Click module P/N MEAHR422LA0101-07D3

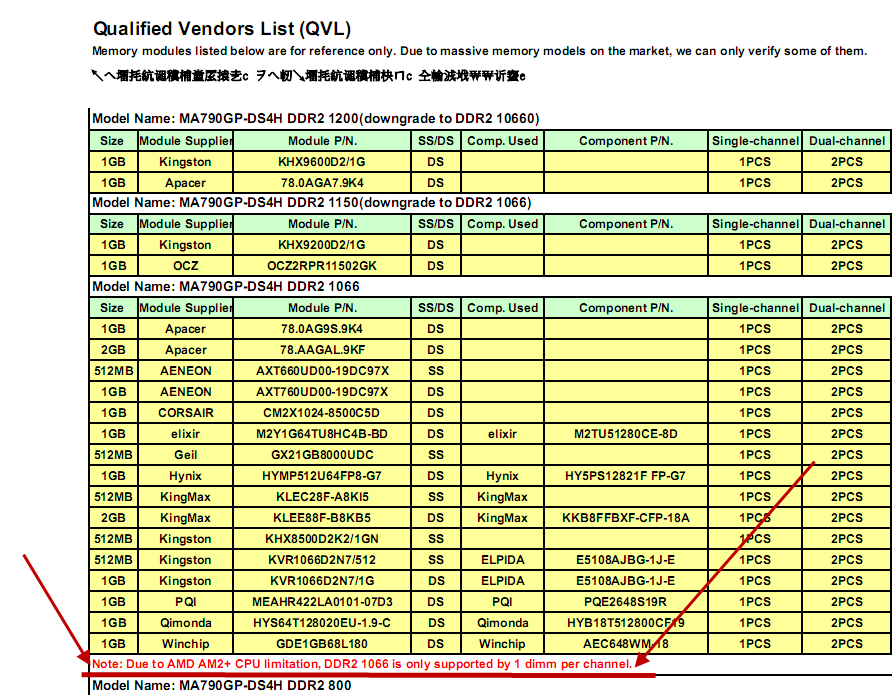pyautogui.click(x=322, y=602)
